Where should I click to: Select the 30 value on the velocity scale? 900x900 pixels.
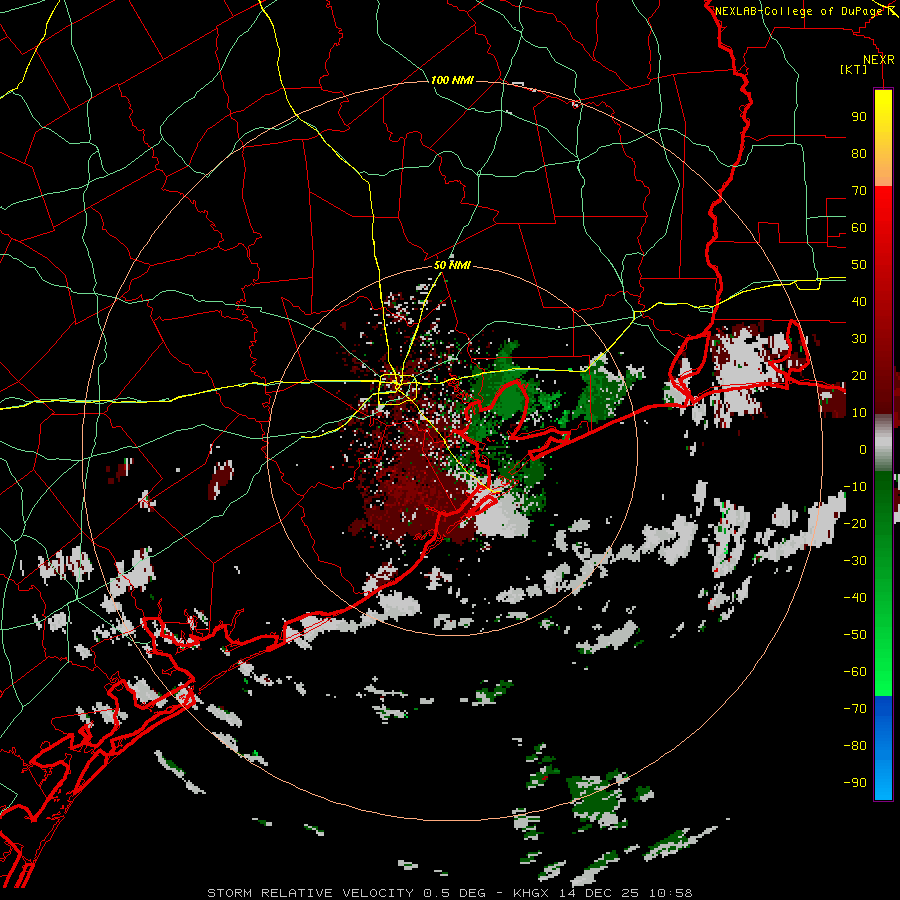[x=859, y=339]
